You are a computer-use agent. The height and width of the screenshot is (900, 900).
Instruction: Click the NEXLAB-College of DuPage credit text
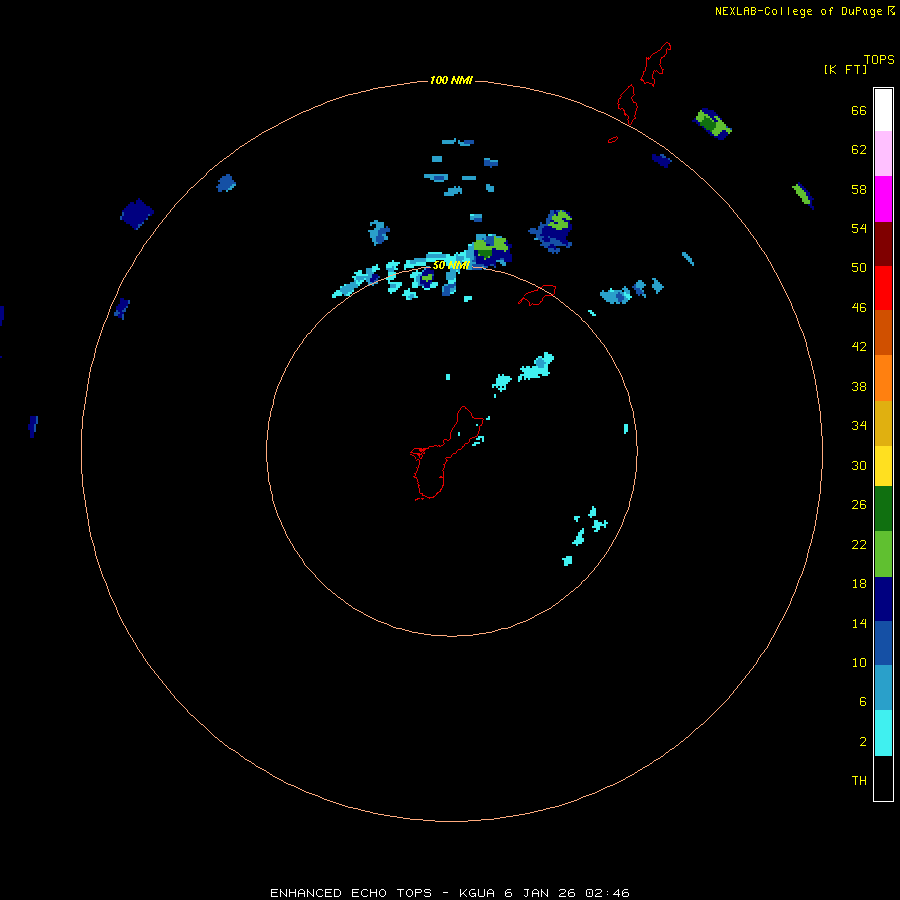click(x=798, y=11)
